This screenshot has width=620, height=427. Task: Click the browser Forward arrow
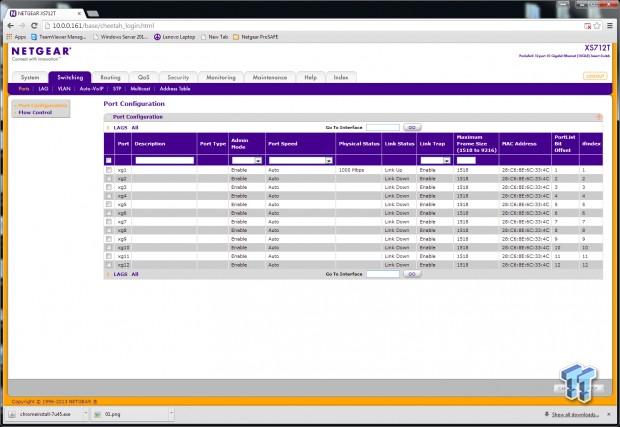click(x=23, y=26)
